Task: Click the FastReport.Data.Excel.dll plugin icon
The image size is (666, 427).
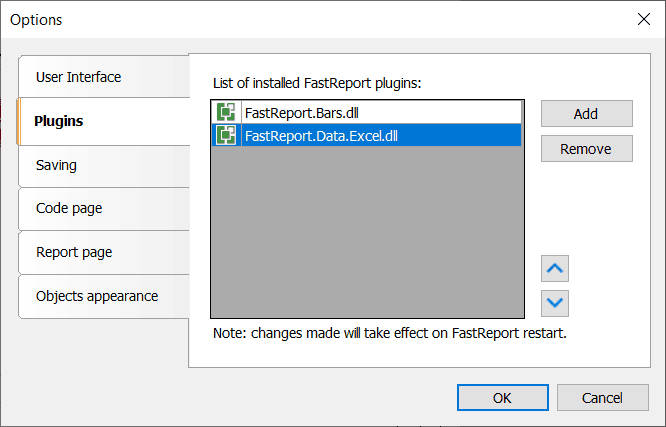Action: click(226, 135)
